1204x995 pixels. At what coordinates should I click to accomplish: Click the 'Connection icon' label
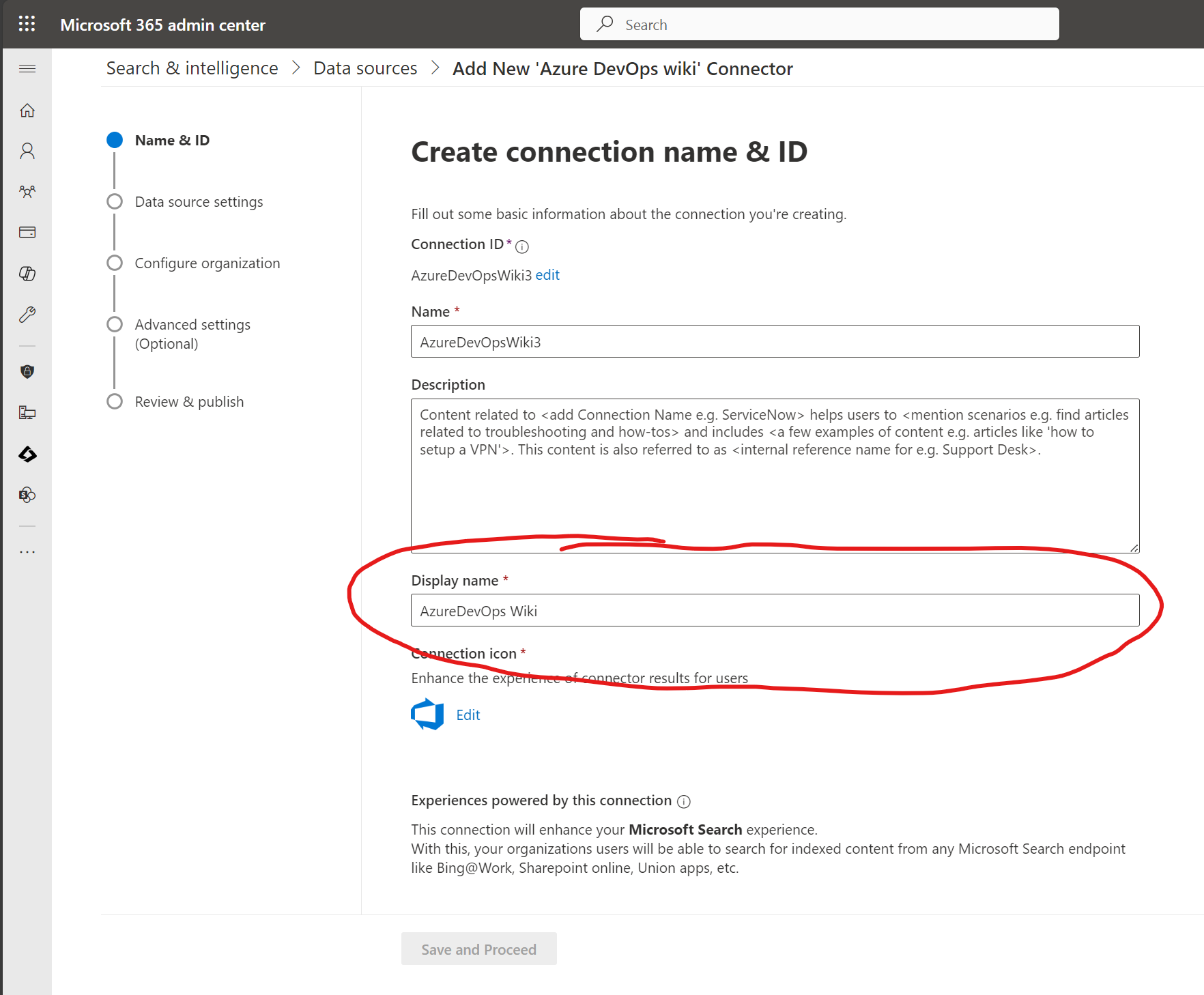(464, 654)
